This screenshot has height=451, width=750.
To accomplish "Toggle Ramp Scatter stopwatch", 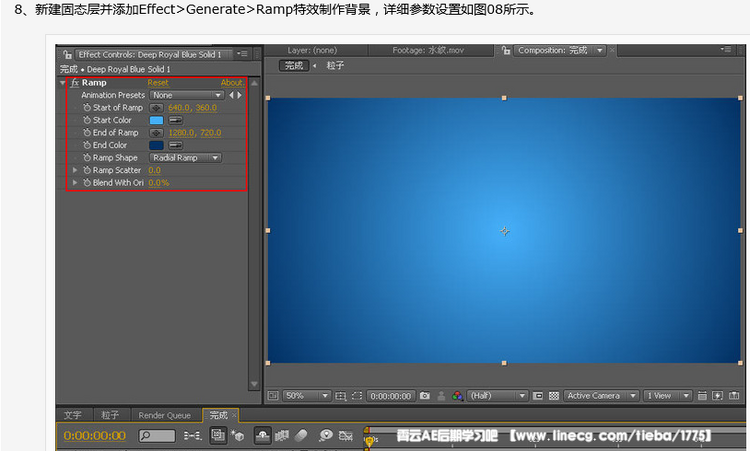I will pyautogui.click(x=87, y=170).
